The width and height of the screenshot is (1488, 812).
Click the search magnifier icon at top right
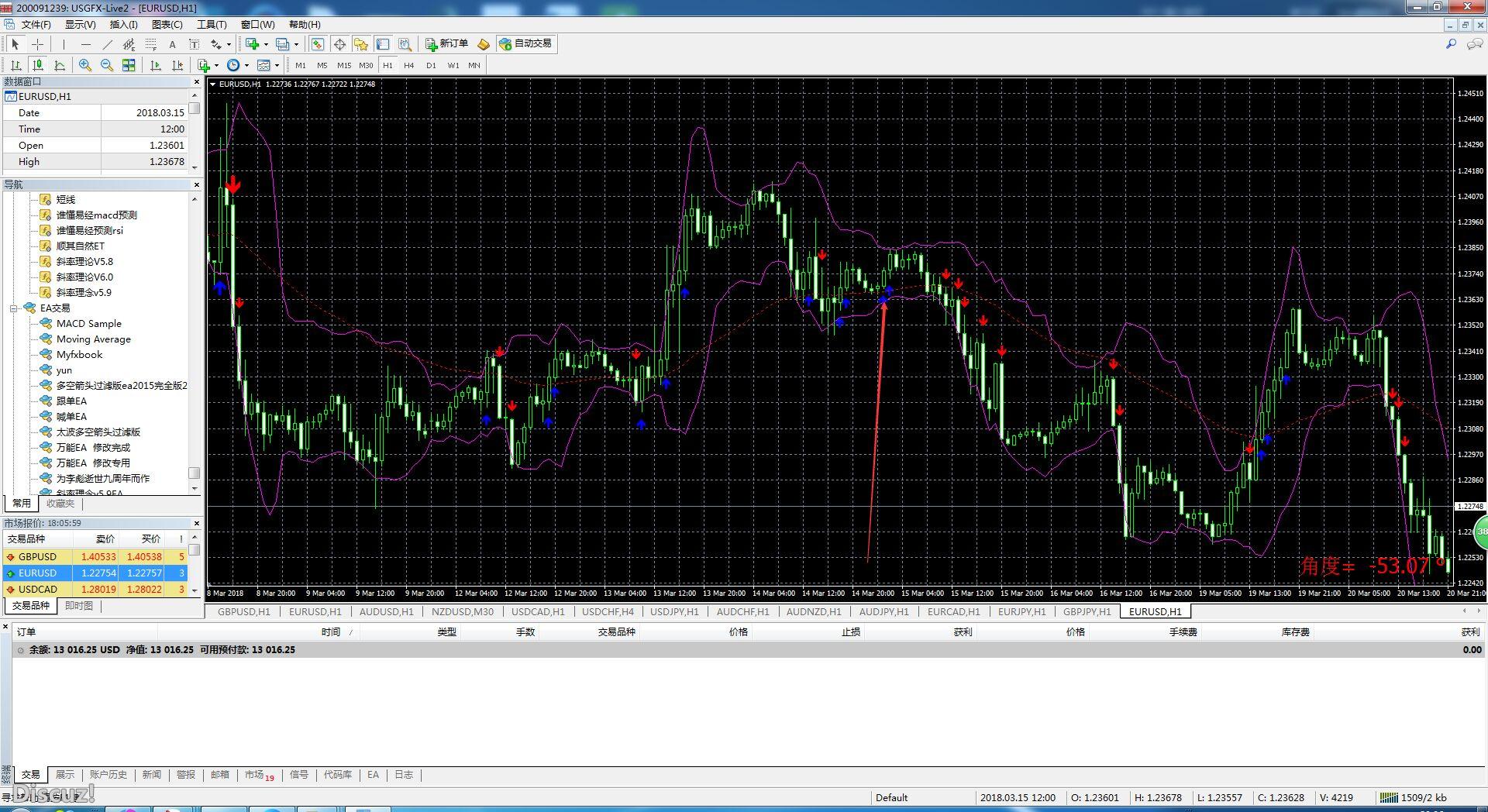click(1451, 44)
